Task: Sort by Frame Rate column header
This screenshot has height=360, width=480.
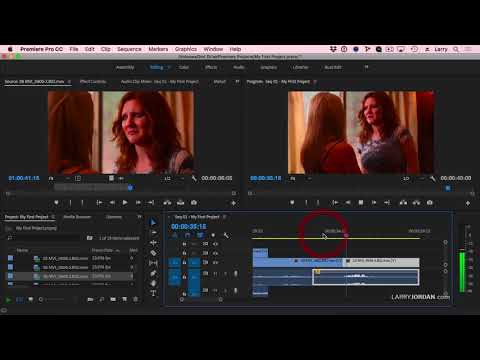Action: [x=103, y=250]
